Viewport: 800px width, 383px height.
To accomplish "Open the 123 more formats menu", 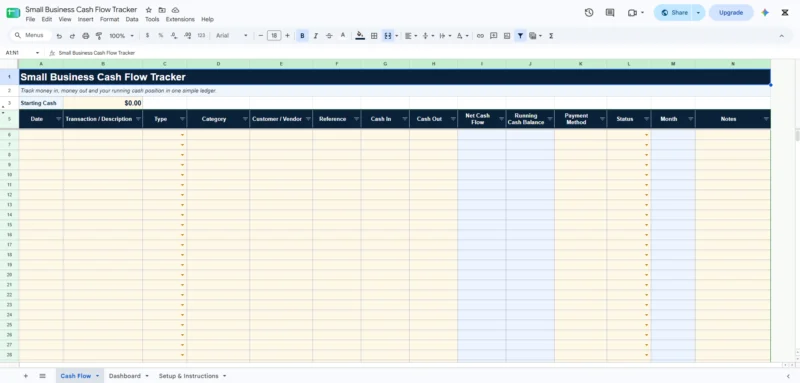I will click(x=201, y=36).
